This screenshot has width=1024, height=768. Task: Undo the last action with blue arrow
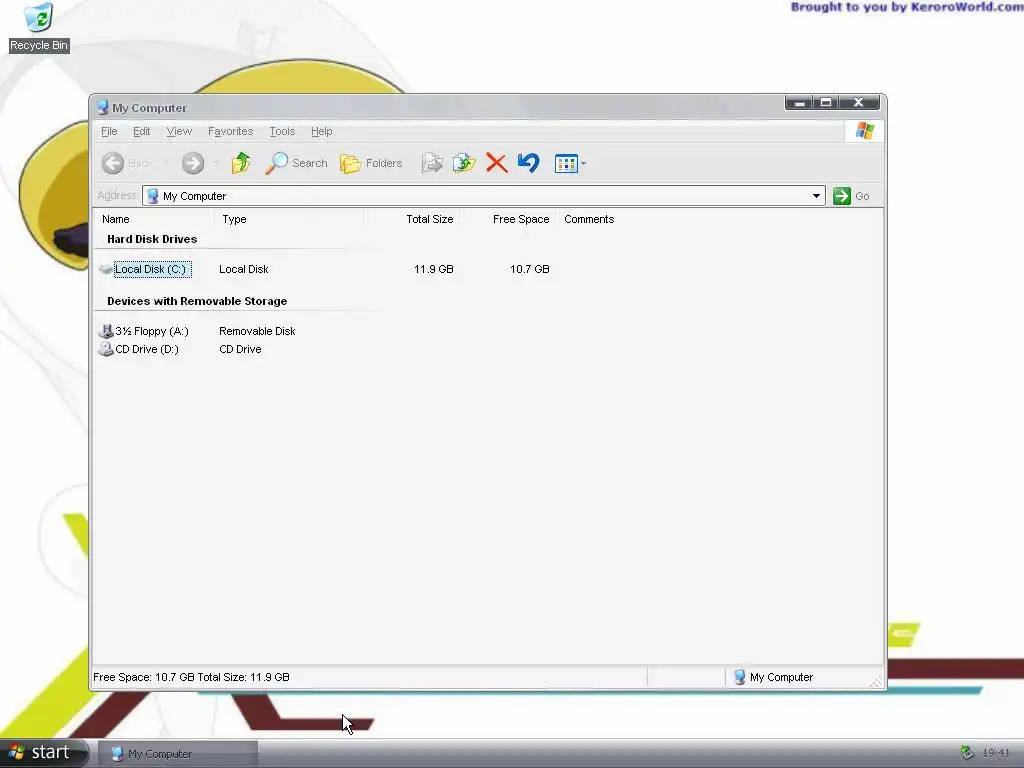point(528,163)
